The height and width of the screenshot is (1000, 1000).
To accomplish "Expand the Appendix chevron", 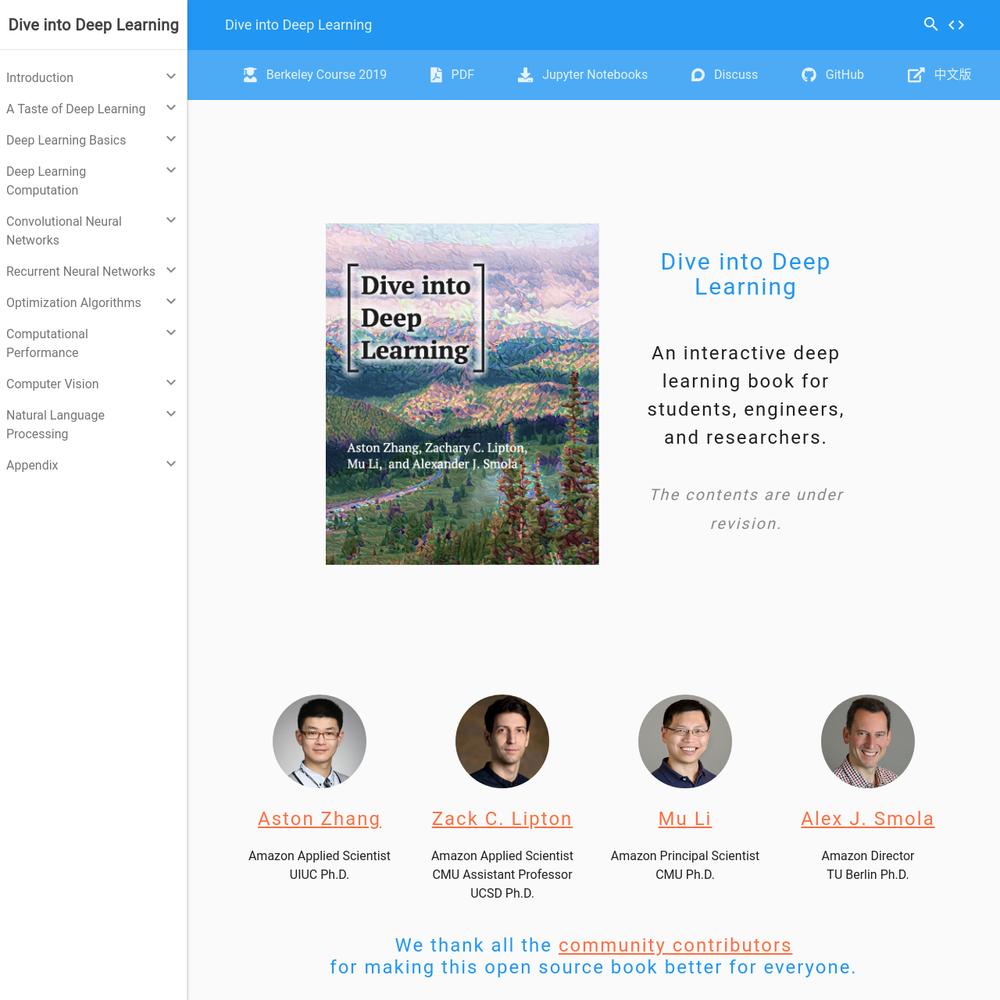I will point(171,464).
